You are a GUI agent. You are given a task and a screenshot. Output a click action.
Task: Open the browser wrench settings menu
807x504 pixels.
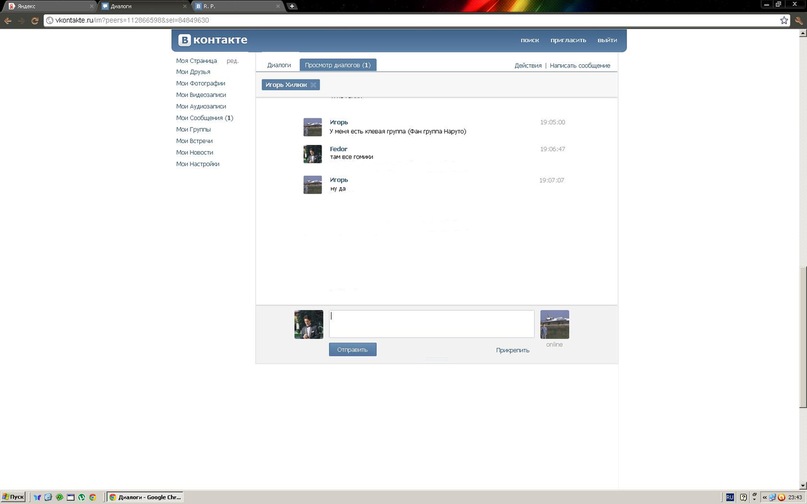[x=798, y=20]
